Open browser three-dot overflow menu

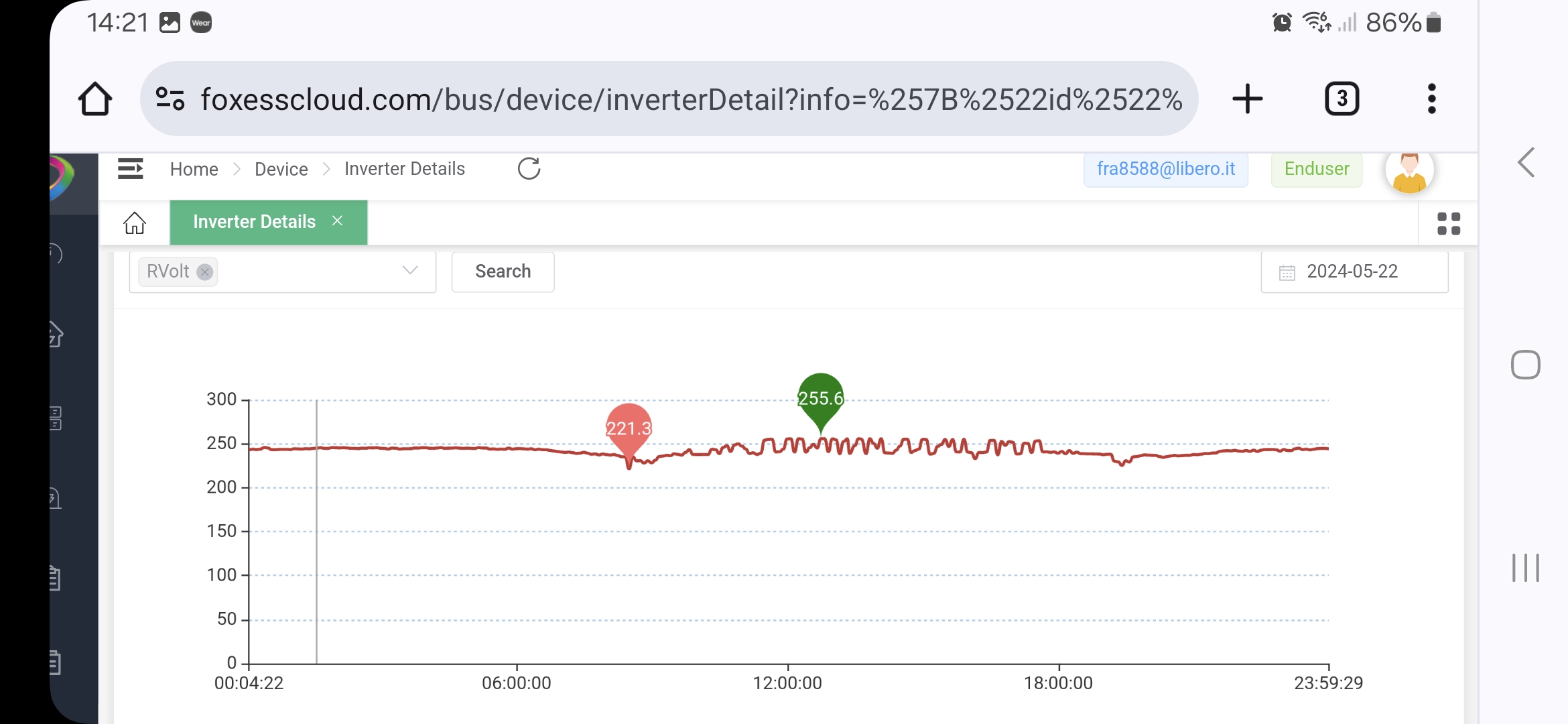click(x=1431, y=99)
